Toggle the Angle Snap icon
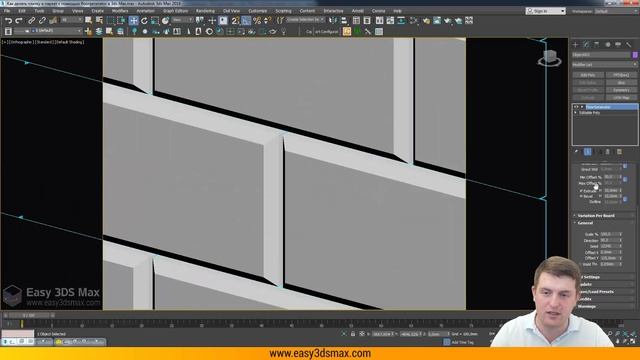 coord(246,20)
